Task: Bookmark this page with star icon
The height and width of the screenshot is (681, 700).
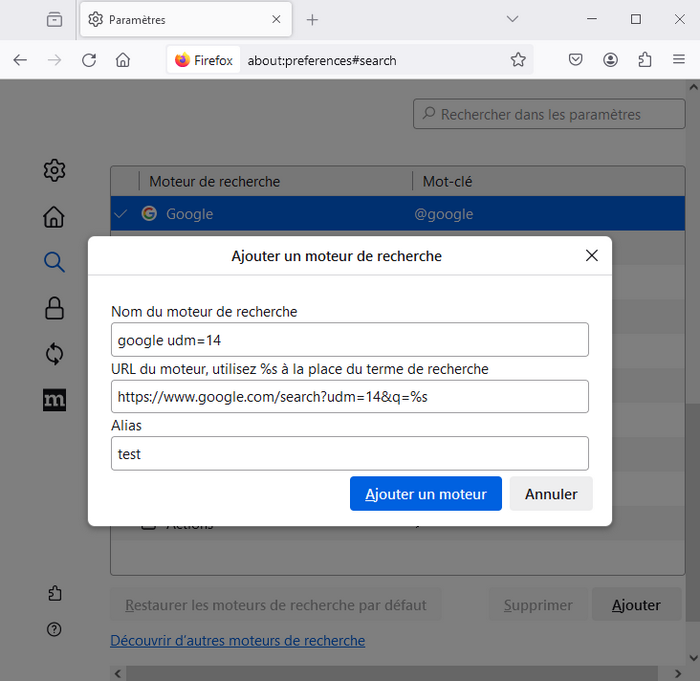Action: click(518, 60)
